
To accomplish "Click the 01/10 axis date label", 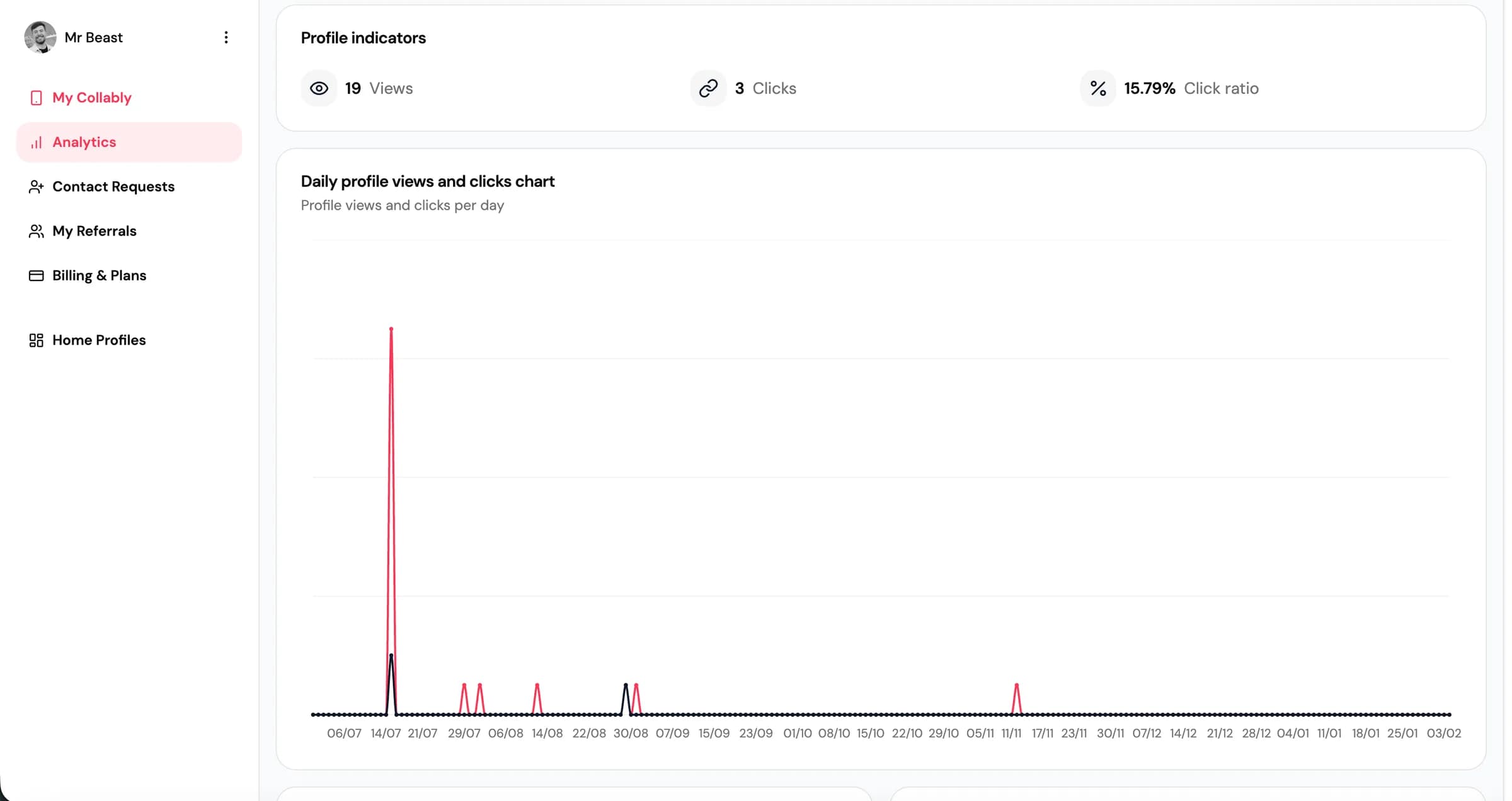I will [x=797, y=734].
